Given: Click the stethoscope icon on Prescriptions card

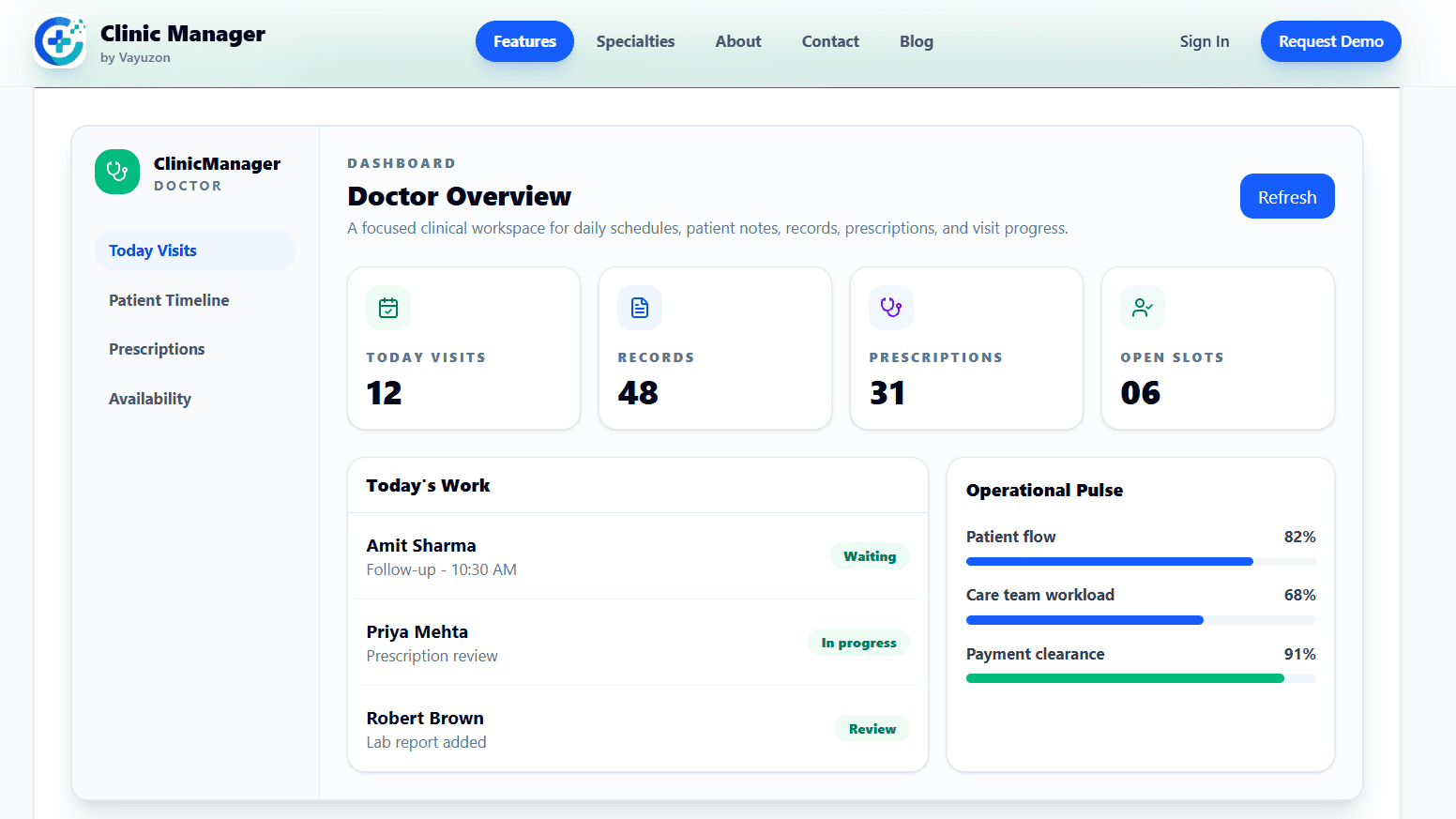Looking at the screenshot, I should [891, 308].
